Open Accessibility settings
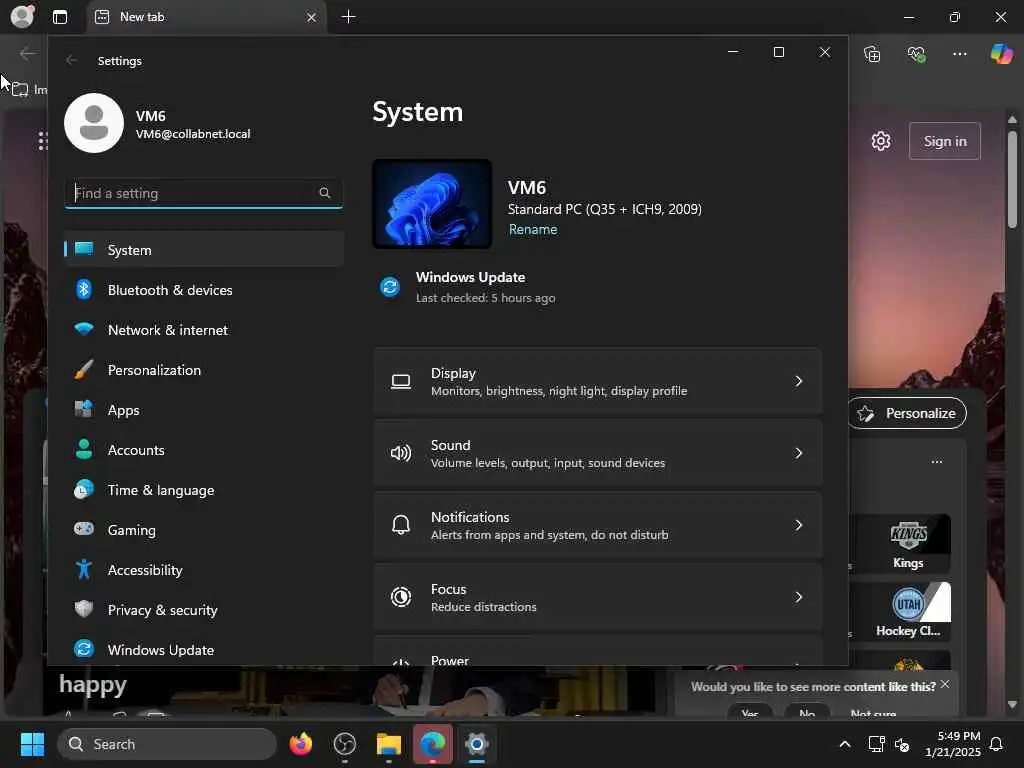 (x=204, y=570)
